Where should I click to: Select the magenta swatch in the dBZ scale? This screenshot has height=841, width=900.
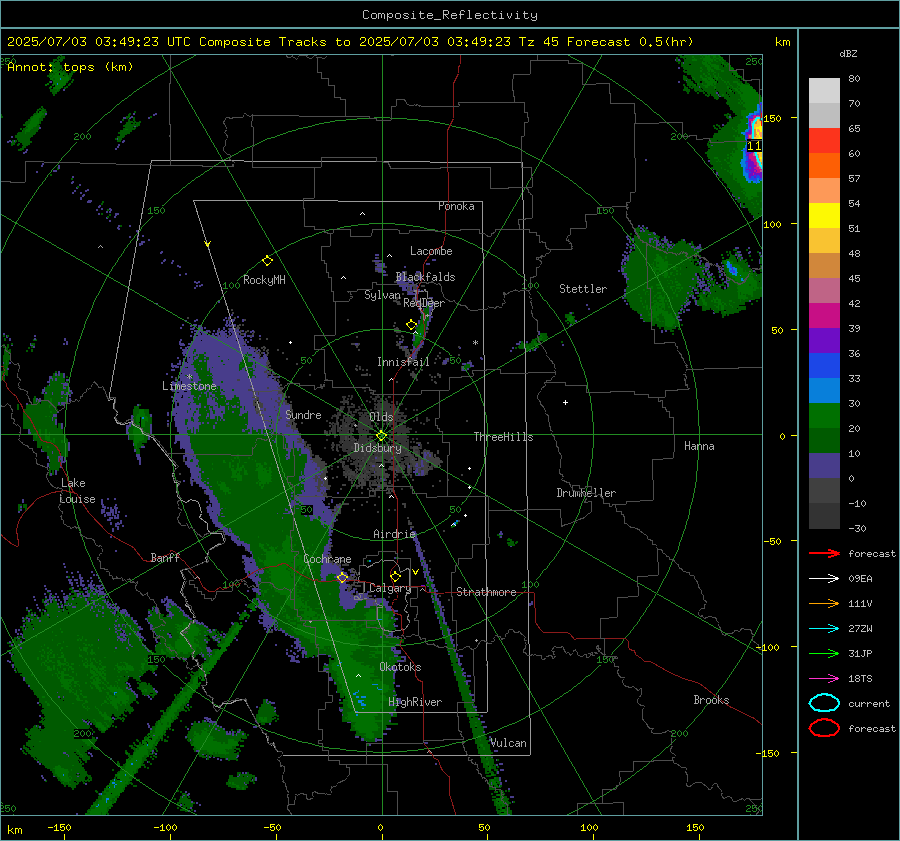(824, 315)
